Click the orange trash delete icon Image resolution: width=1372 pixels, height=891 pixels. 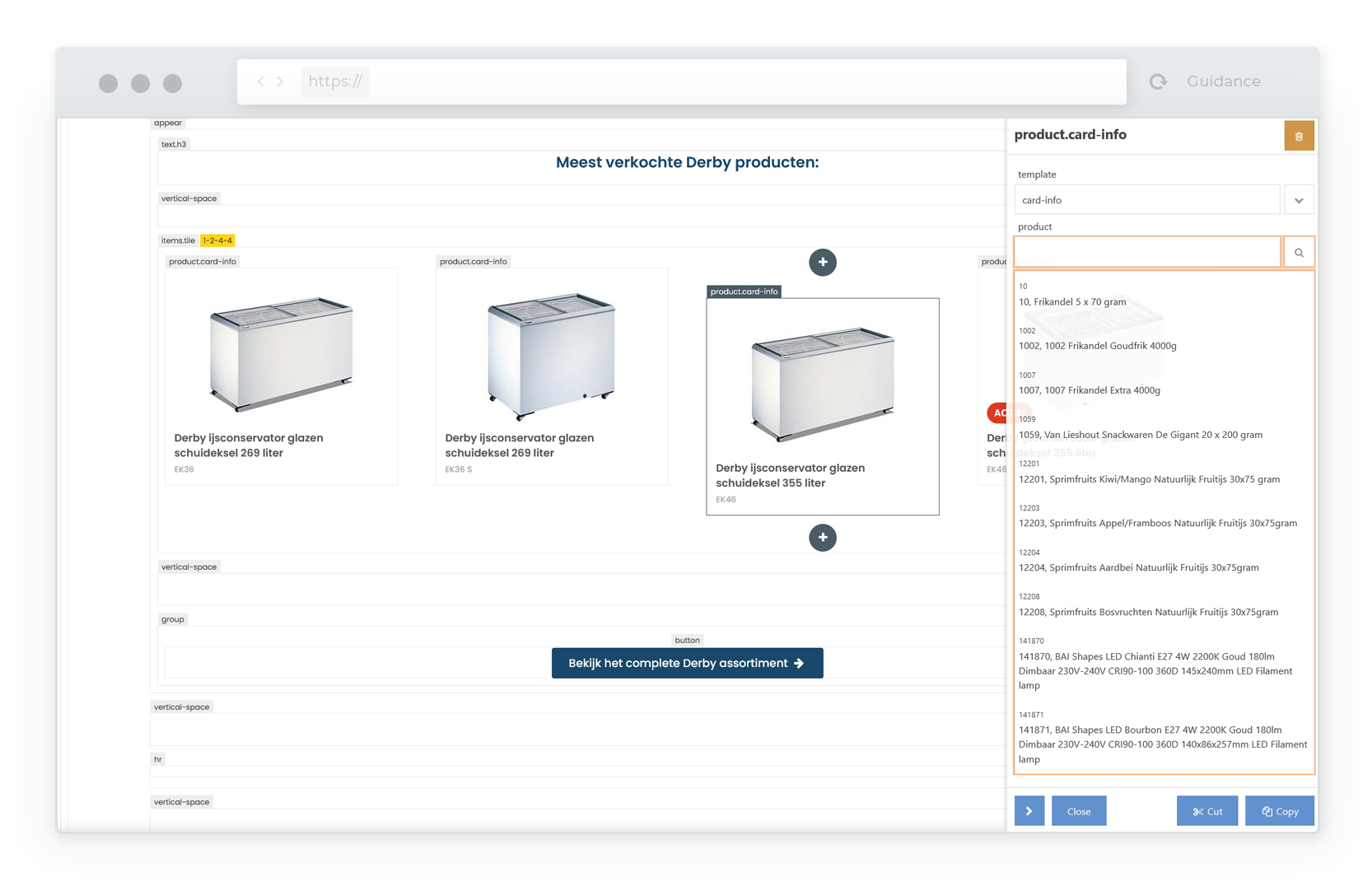click(1299, 136)
